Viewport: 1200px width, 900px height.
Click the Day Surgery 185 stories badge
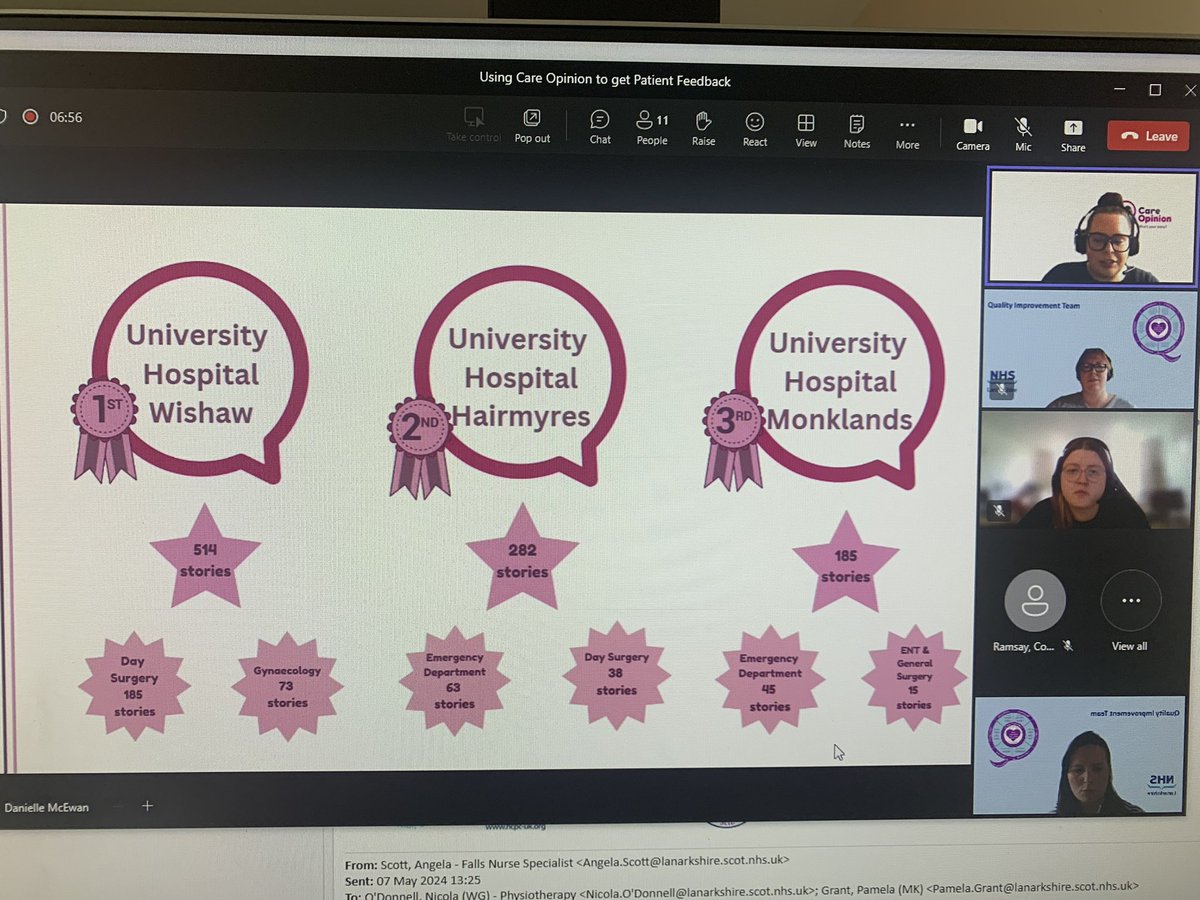(134, 686)
